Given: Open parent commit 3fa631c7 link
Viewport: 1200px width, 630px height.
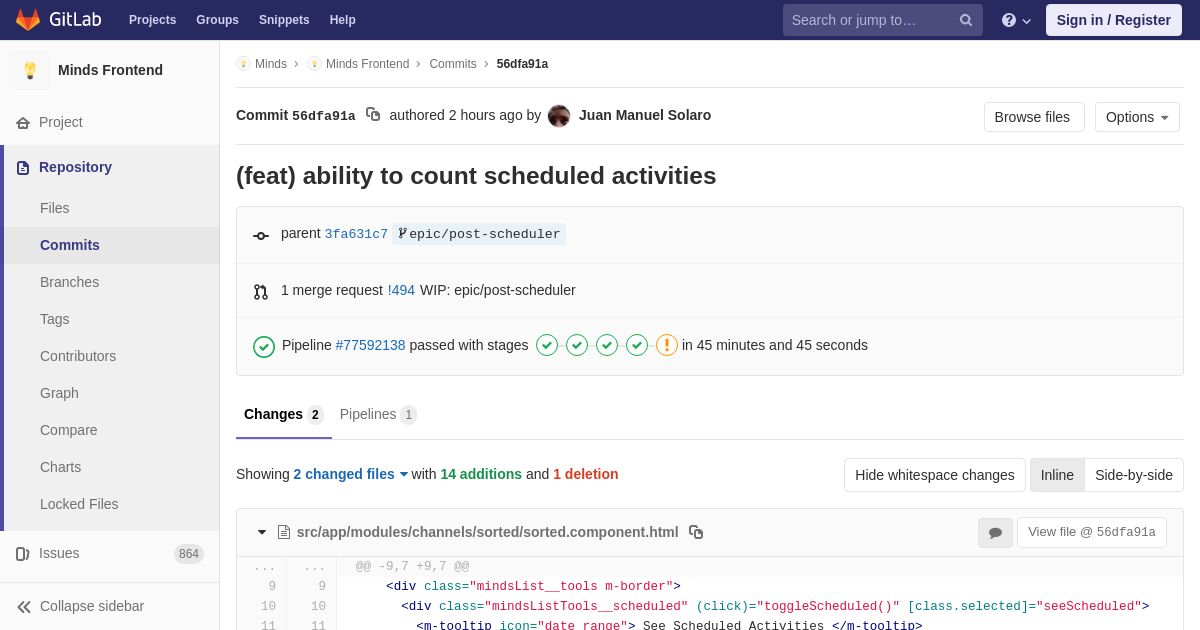Looking at the screenshot, I should tap(356, 234).
